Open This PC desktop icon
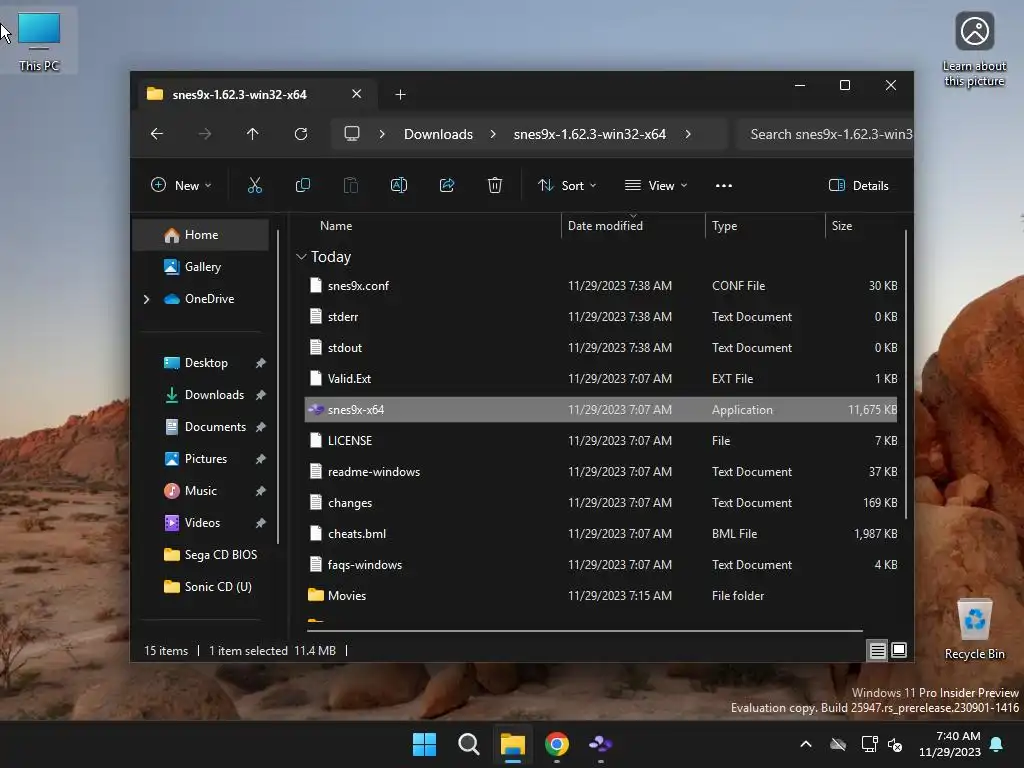This screenshot has width=1024, height=768. pos(39,41)
